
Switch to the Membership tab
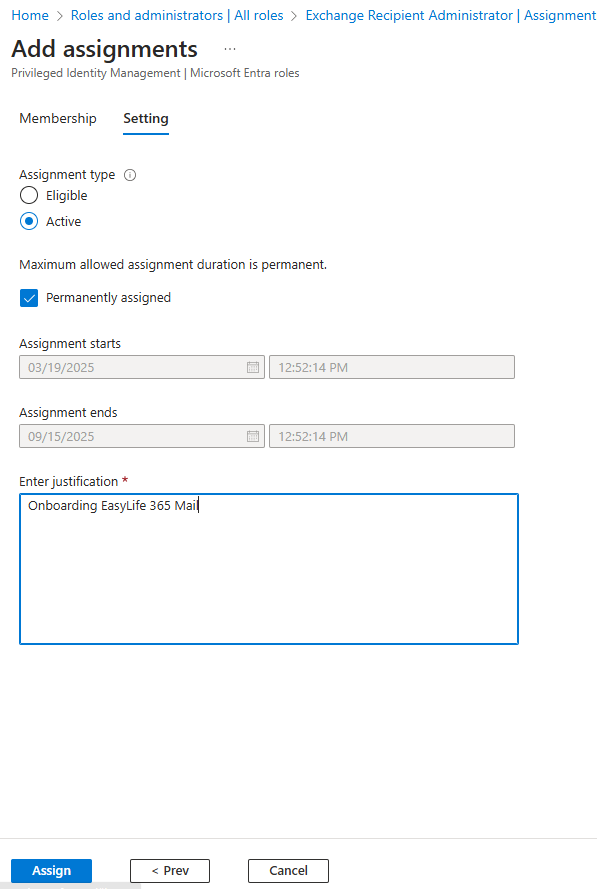(x=57, y=118)
